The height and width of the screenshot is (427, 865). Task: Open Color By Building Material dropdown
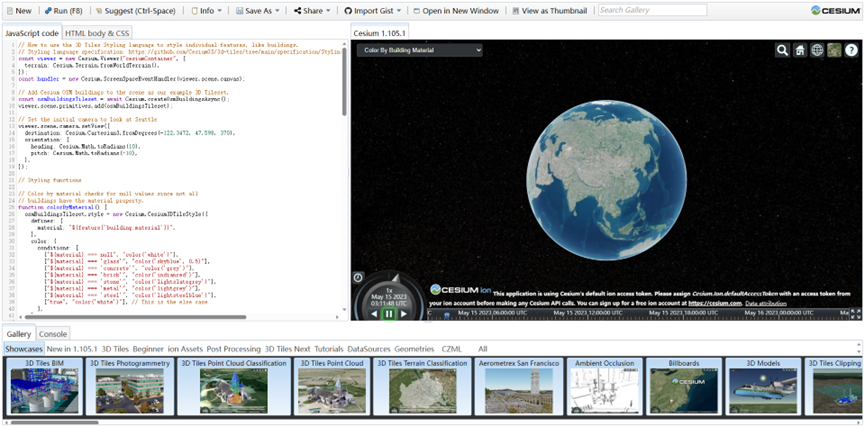point(419,50)
